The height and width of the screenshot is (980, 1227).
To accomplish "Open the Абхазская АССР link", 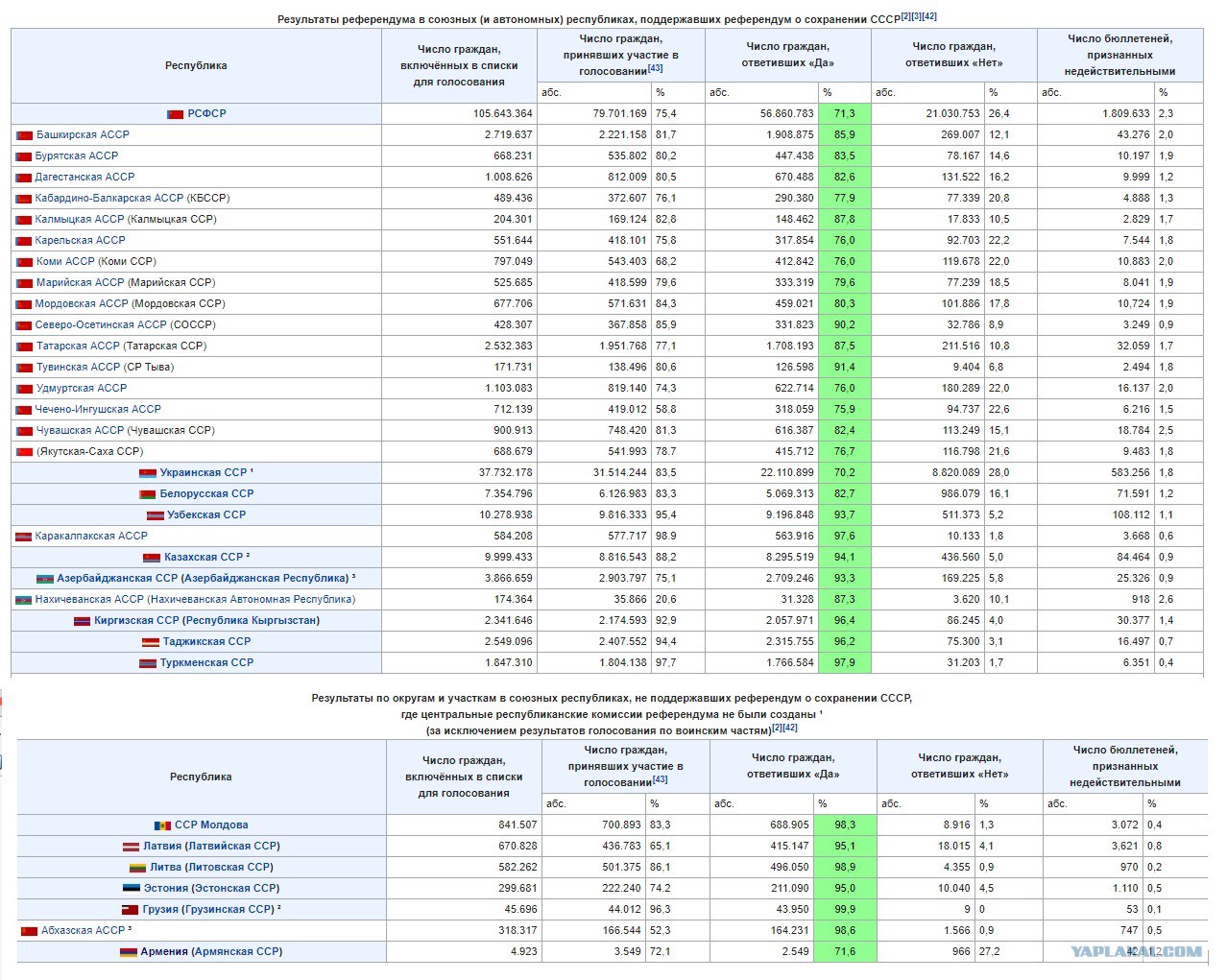I will pyautogui.click(x=84, y=930).
